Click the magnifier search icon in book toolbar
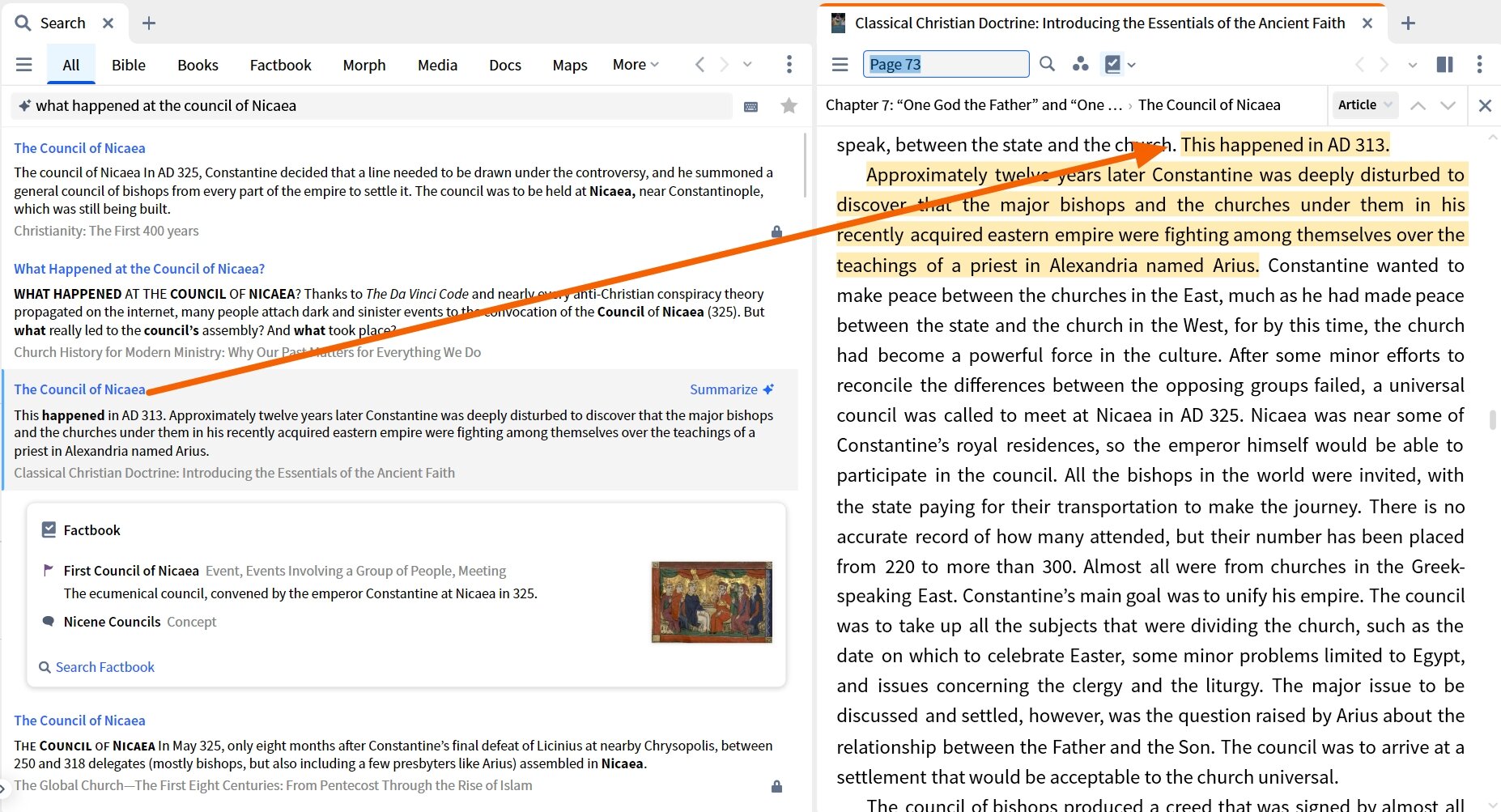This screenshot has height=812, width=1501. 1047,64
